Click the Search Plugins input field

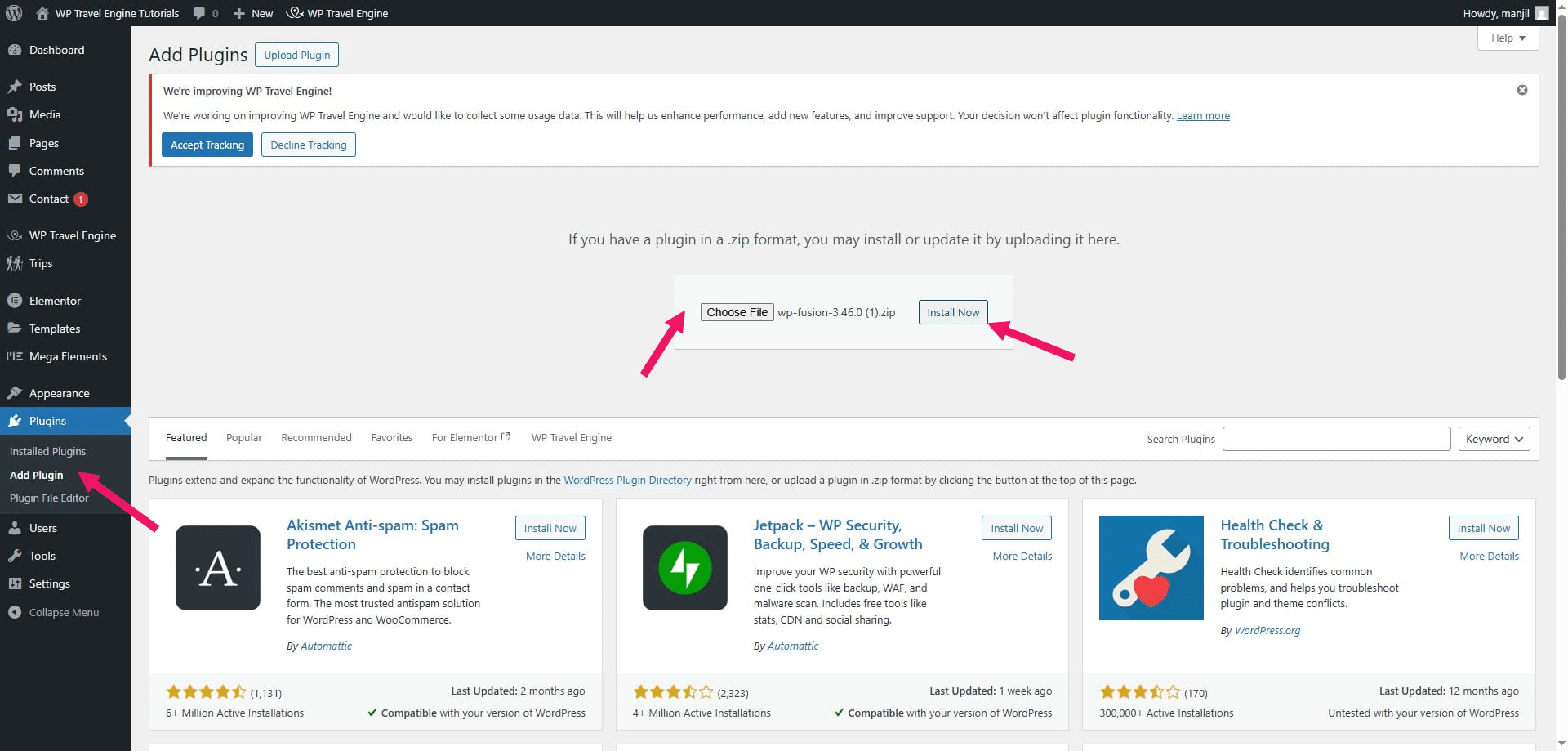pos(1336,439)
